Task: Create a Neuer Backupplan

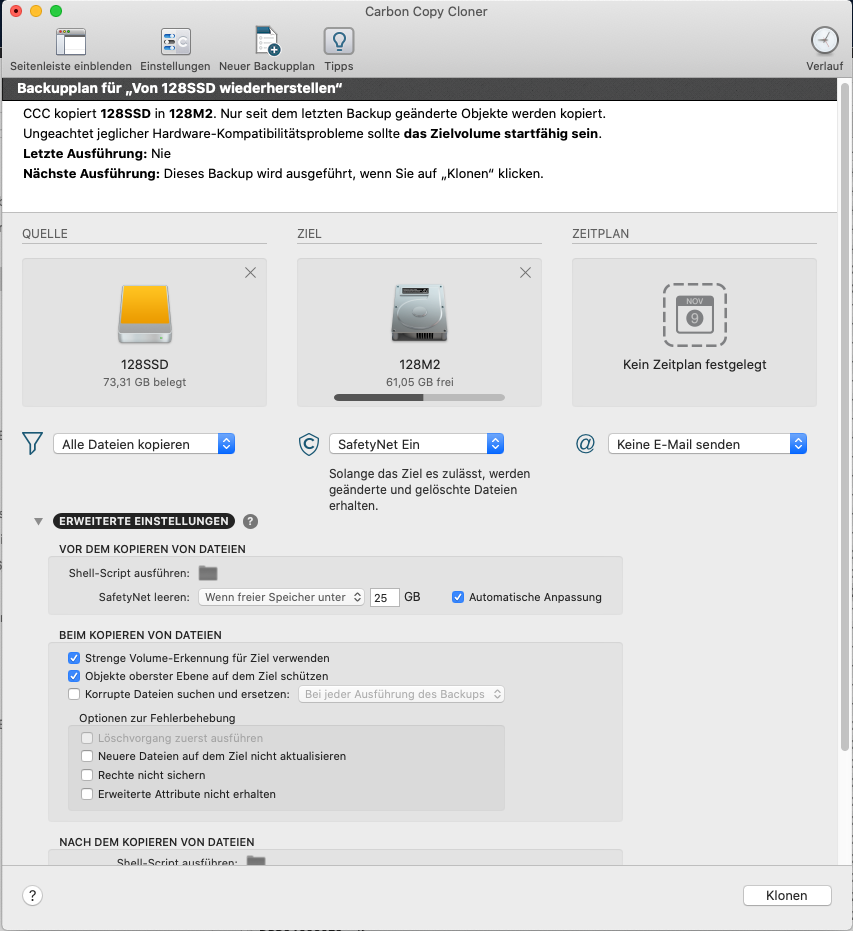Action: coord(267,42)
